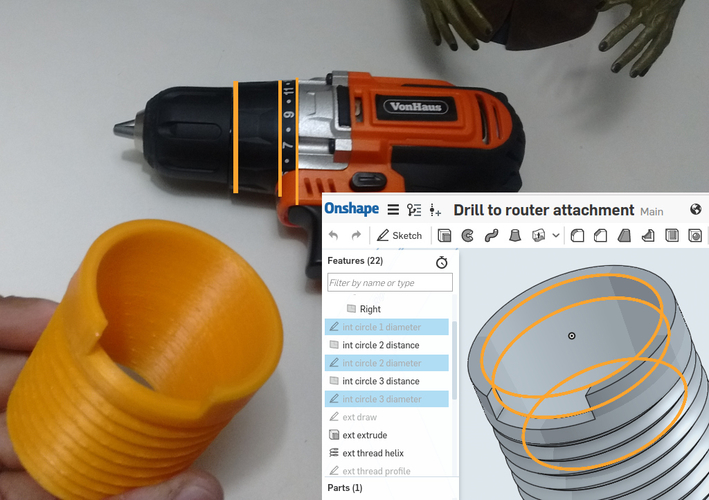Open the versions and history graph icon
This screenshot has height=500, width=709.
point(414,210)
